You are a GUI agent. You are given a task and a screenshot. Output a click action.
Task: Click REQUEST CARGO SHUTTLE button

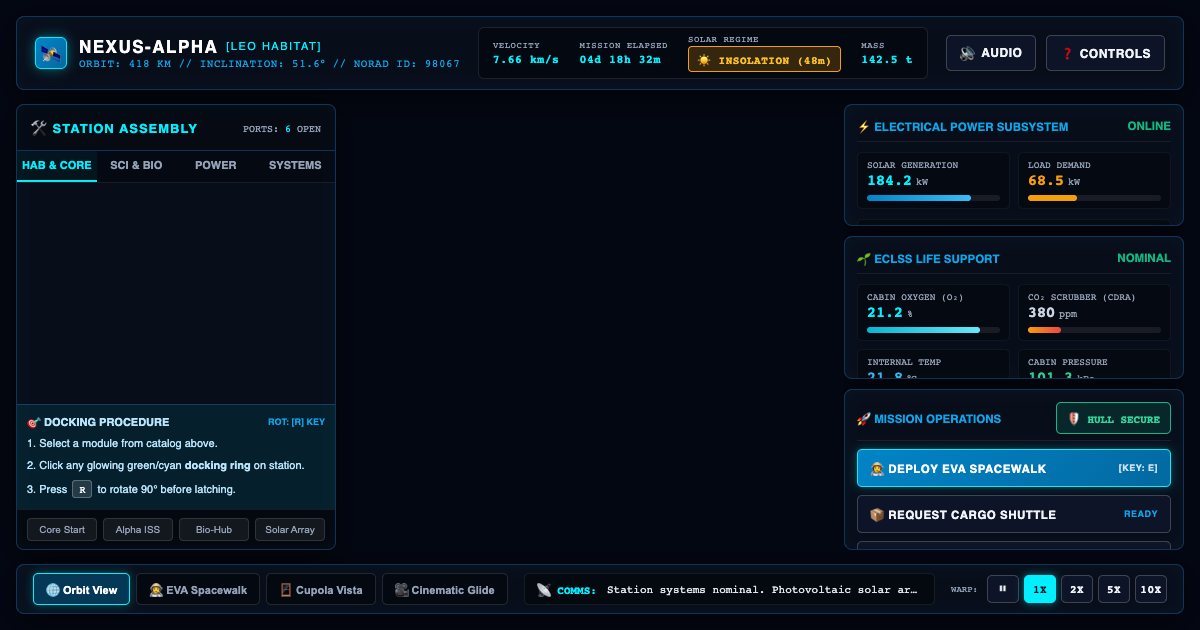1014,514
